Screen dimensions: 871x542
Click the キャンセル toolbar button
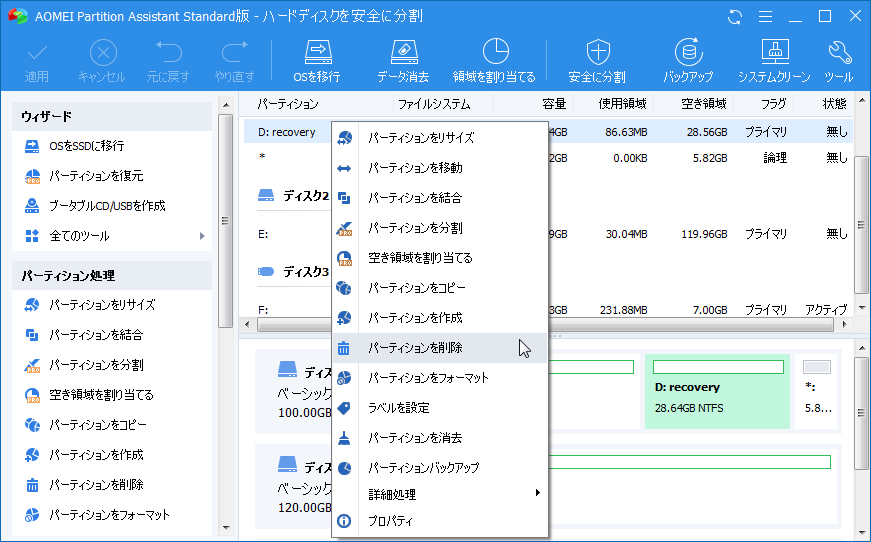(x=102, y=61)
